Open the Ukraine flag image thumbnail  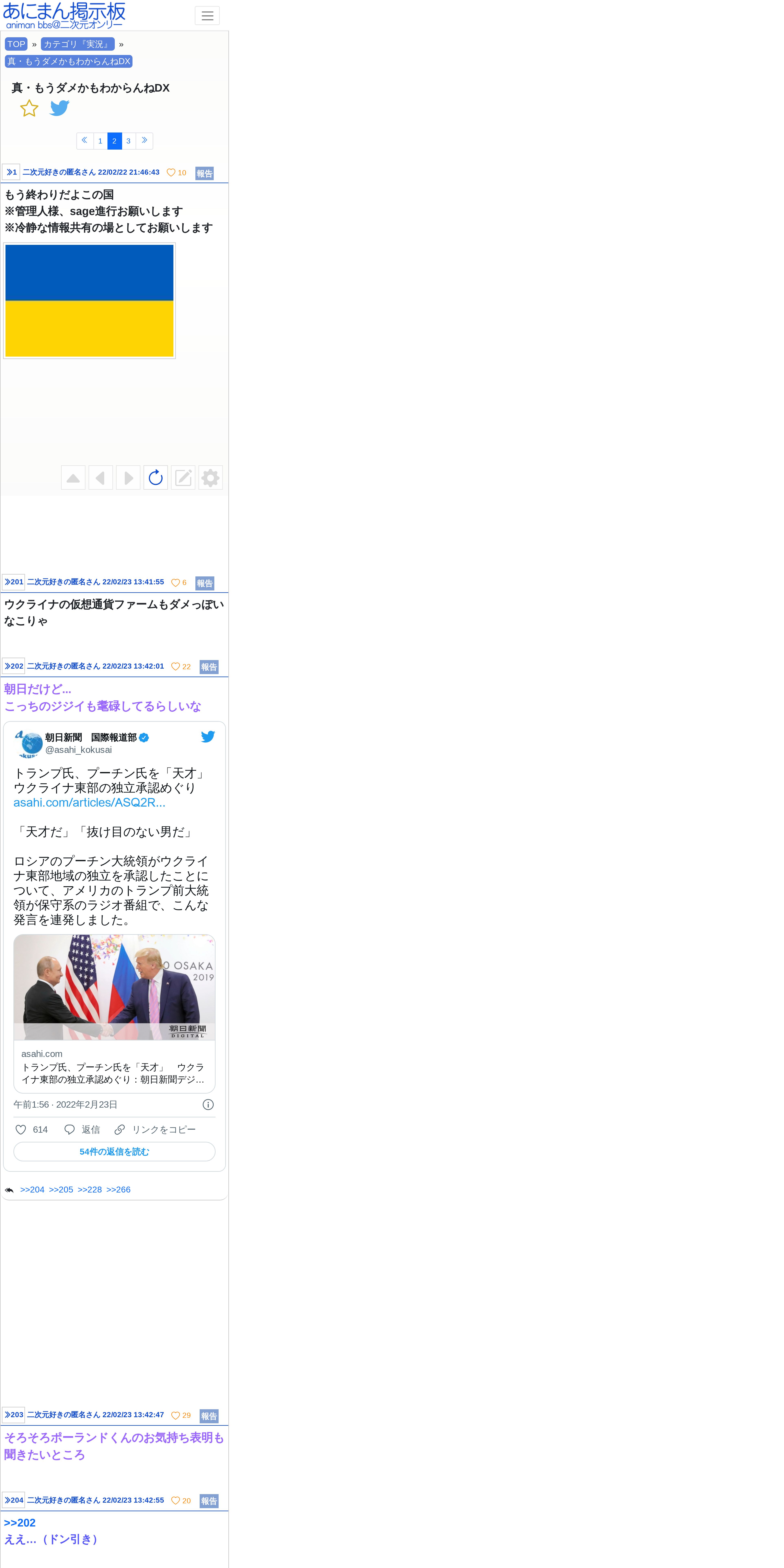click(90, 301)
